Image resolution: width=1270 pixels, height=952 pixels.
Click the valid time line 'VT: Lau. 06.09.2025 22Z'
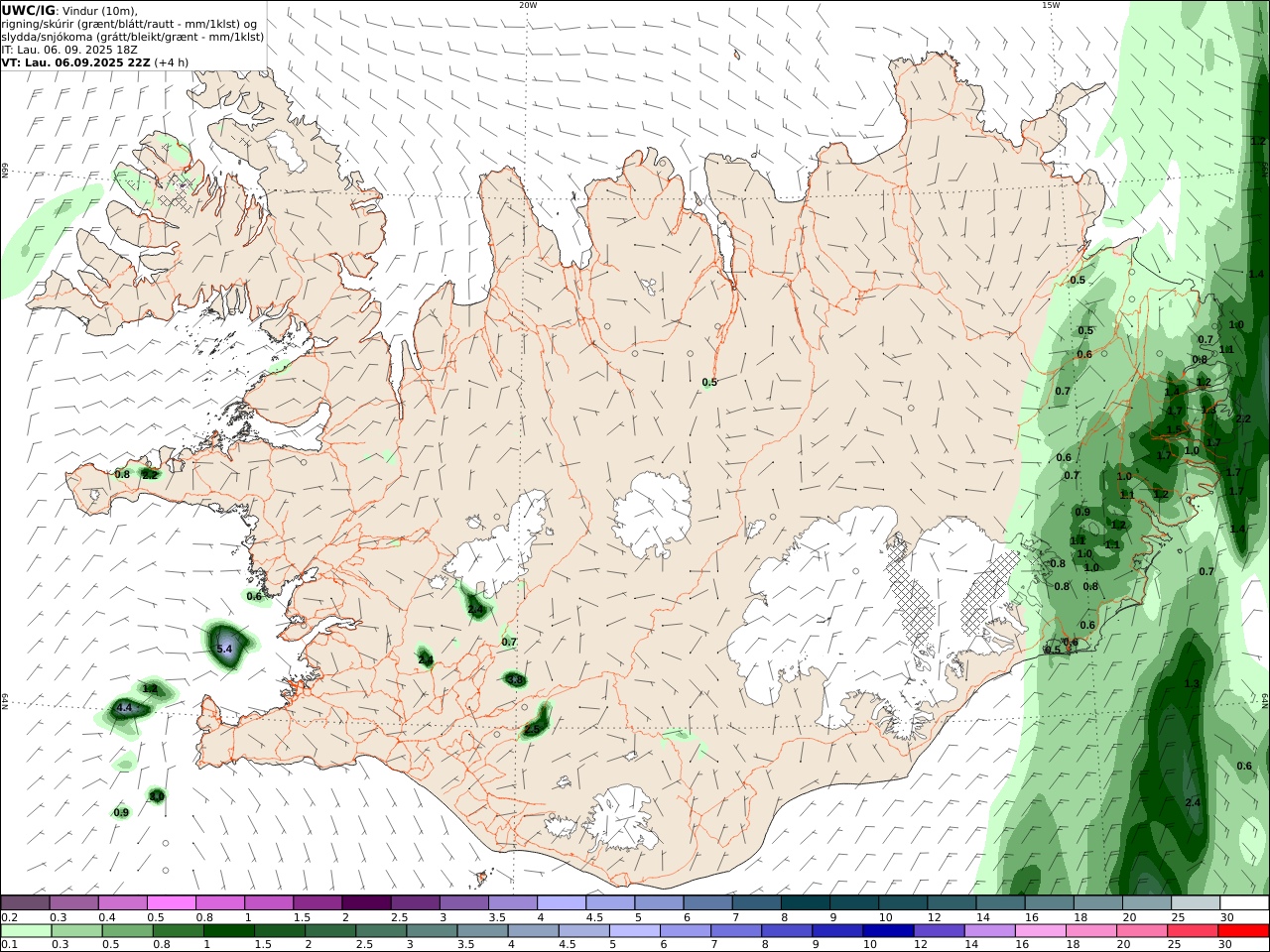(x=75, y=62)
